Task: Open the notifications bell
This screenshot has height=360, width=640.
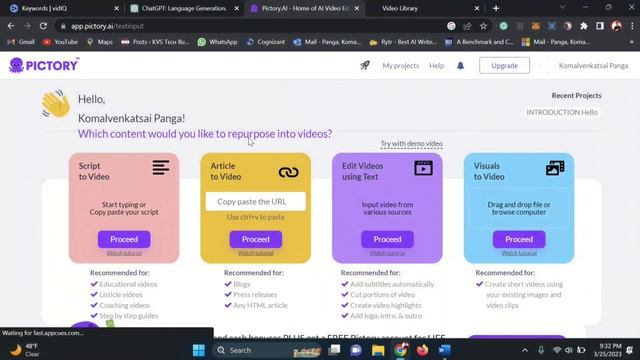Action: click(x=460, y=66)
